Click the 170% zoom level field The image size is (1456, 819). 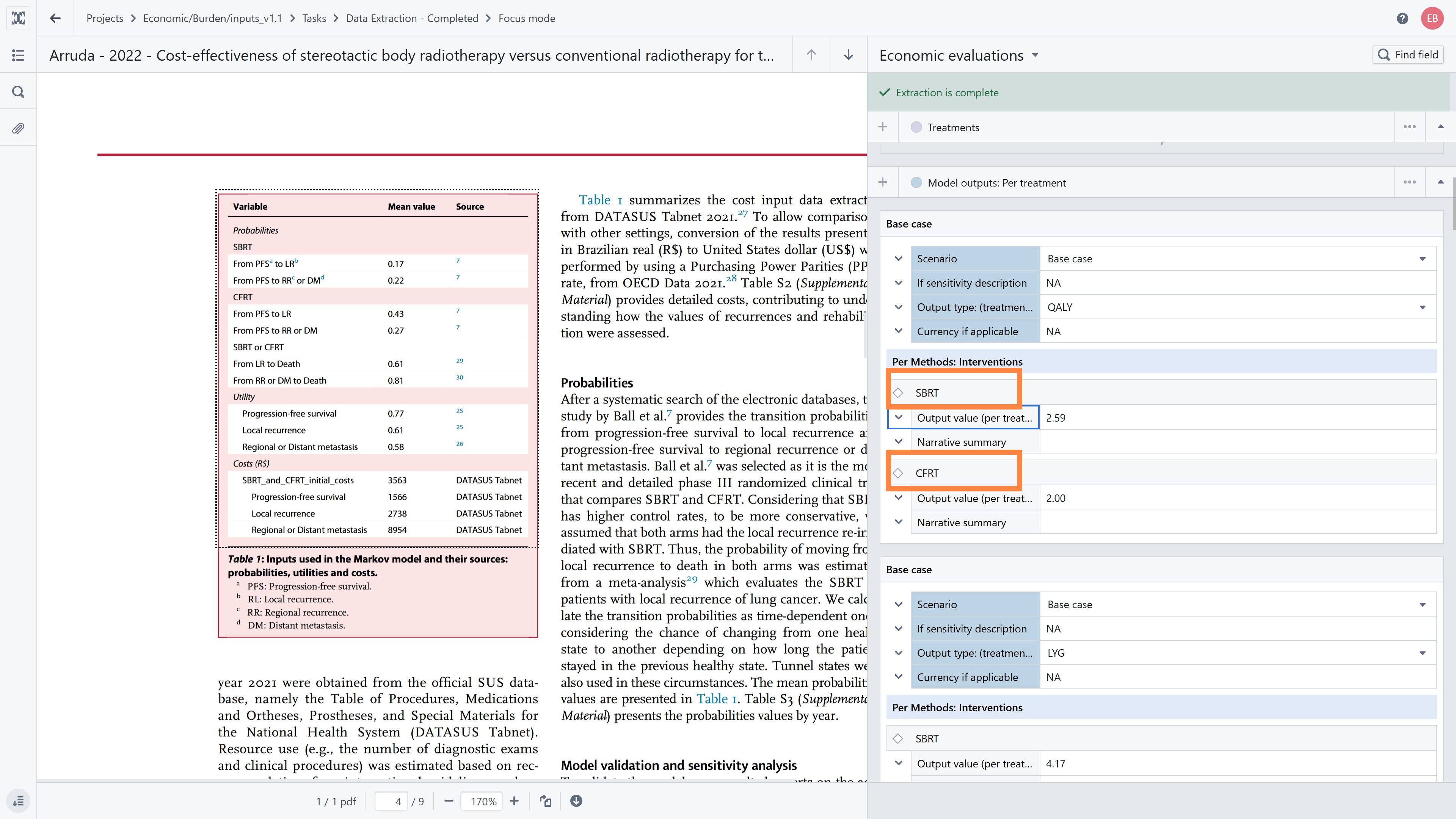point(482,802)
